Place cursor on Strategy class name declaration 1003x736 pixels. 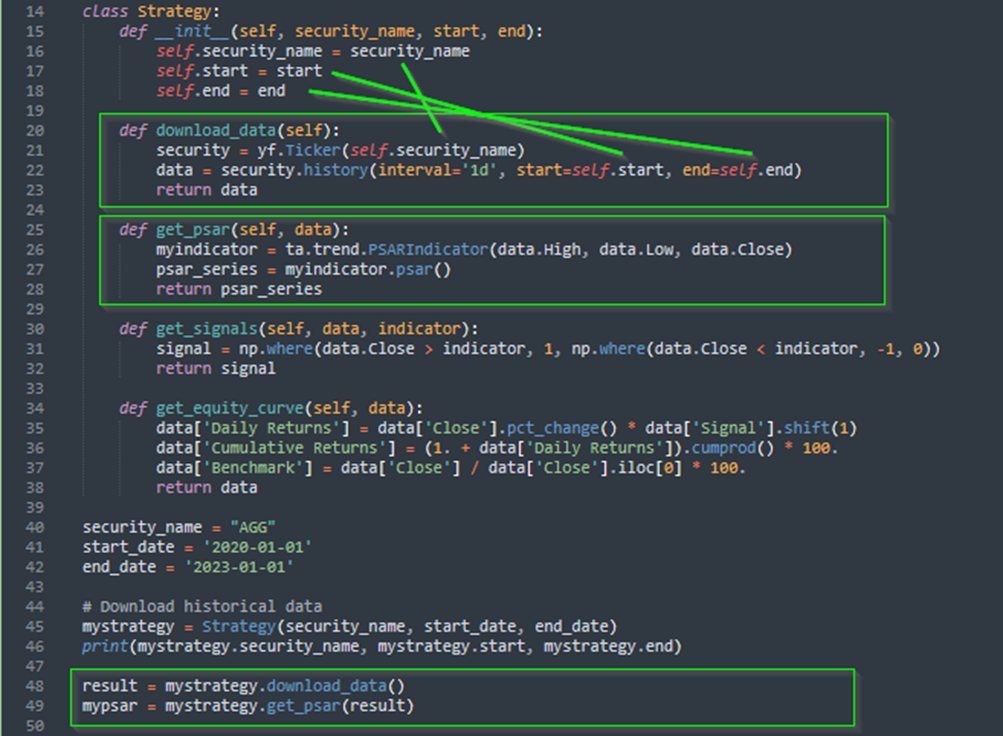(x=175, y=13)
